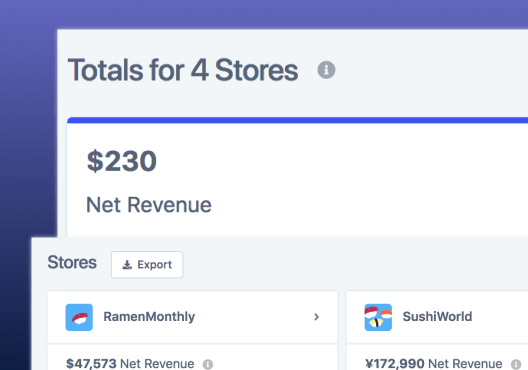The height and width of the screenshot is (370, 528).
Task: Select the $230 total amount
Action: (x=122, y=161)
